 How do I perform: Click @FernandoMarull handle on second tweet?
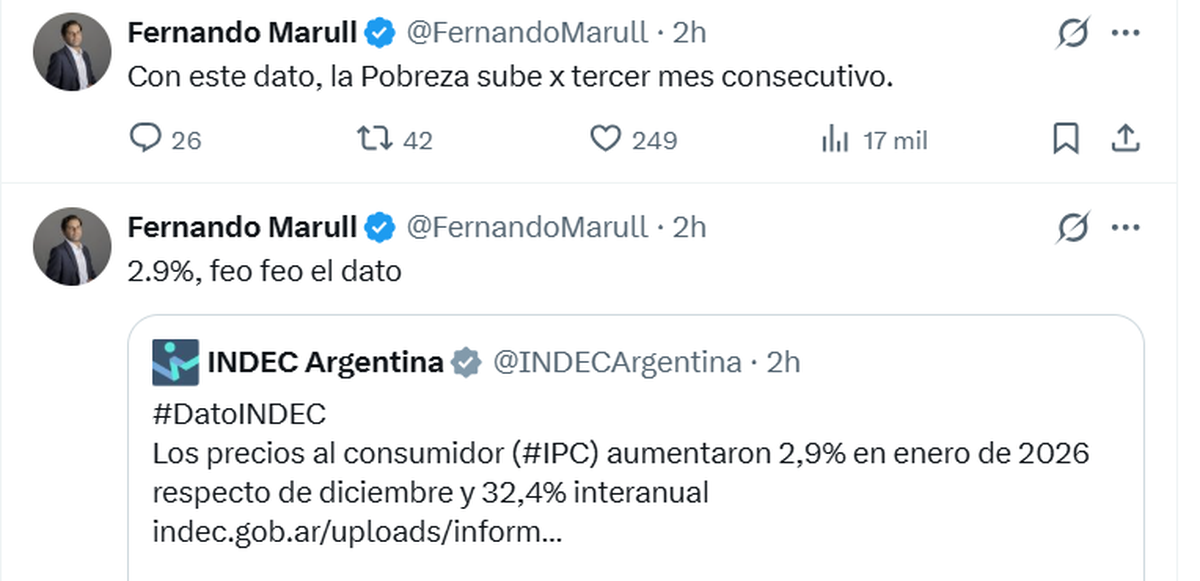(x=526, y=228)
